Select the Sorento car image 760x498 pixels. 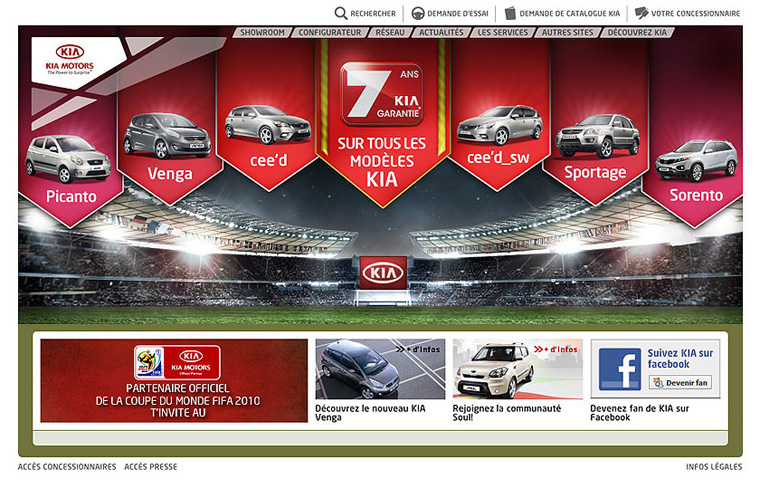pos(696,160)
